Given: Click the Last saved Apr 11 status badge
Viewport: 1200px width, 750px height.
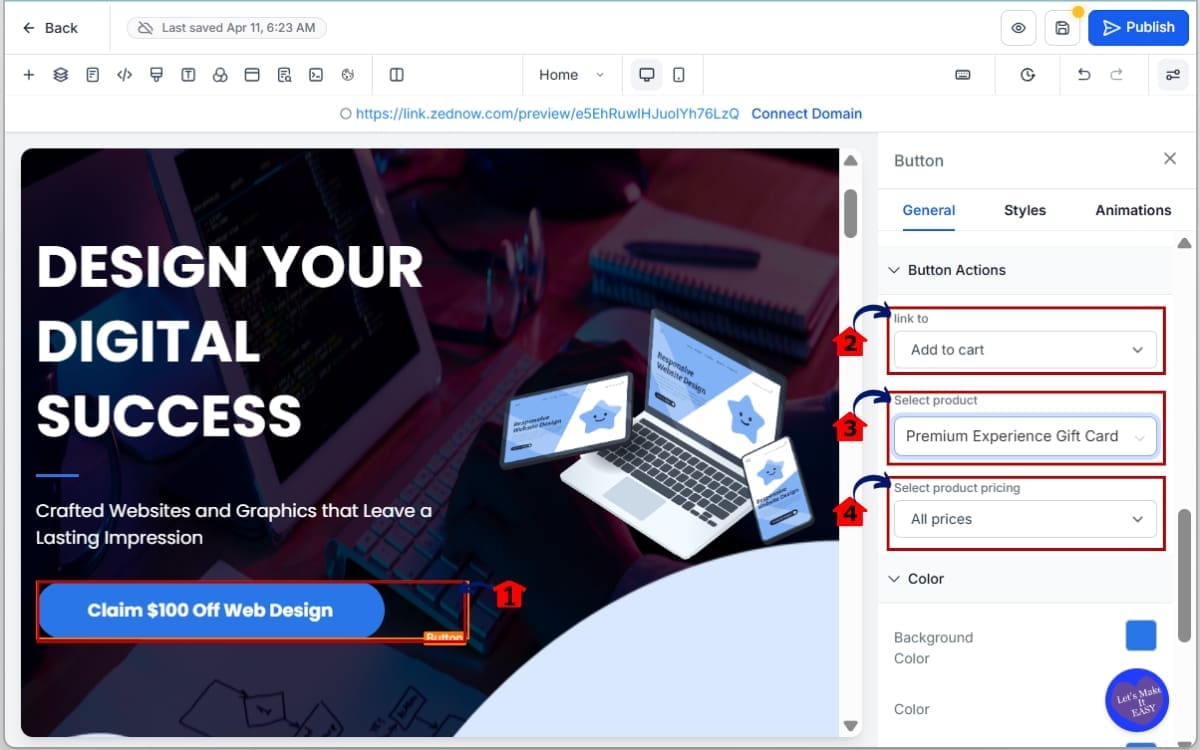Looking at the screenshot, I should pyautogui.click(x=227, y=28).
